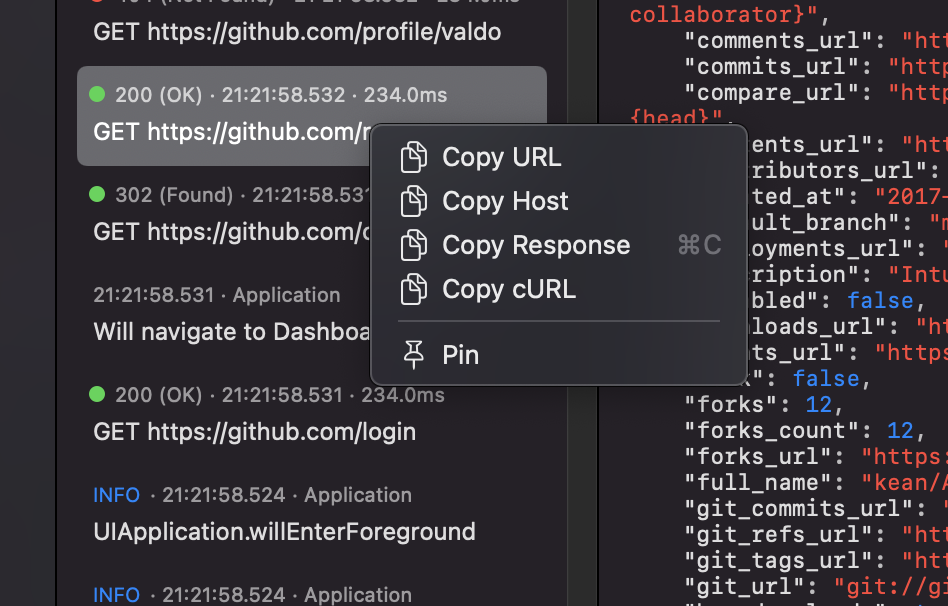Click the green status dot of 21:21:58.532 request
The image size is (948, 606).
97,94
